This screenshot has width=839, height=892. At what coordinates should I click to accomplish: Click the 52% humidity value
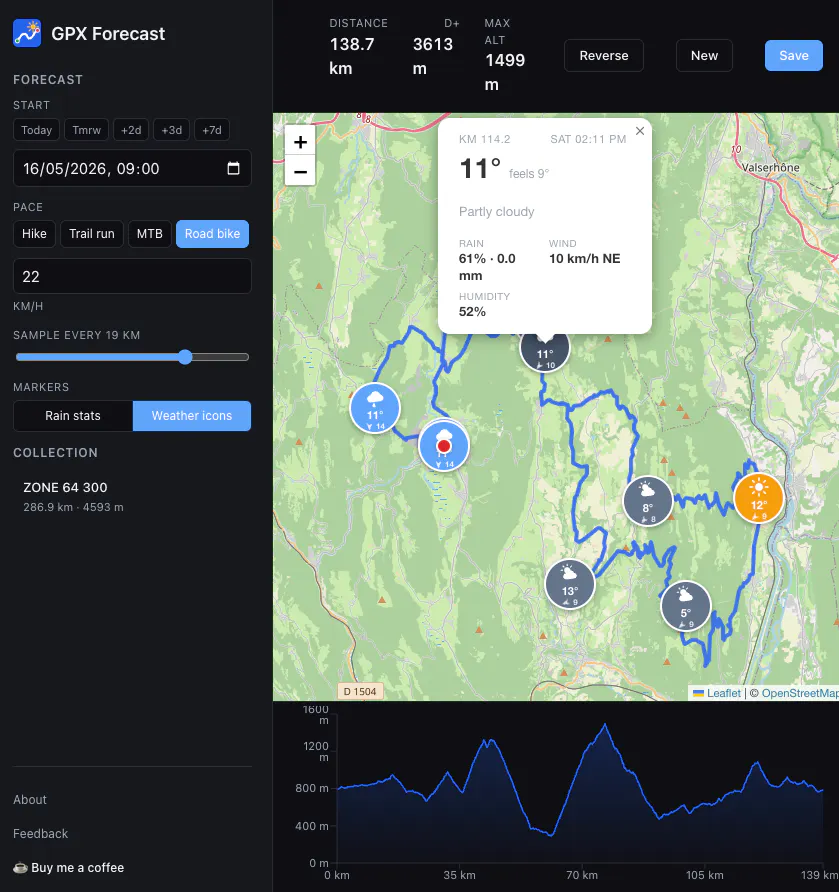click(x=472, y=312)
